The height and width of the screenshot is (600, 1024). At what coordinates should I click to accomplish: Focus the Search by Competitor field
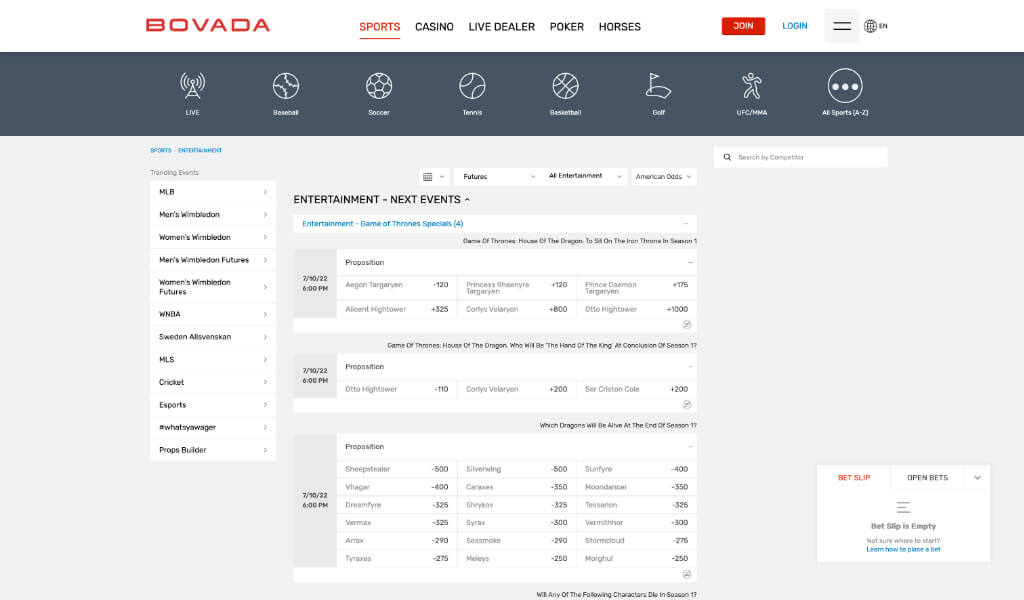[x=801, y=157]
